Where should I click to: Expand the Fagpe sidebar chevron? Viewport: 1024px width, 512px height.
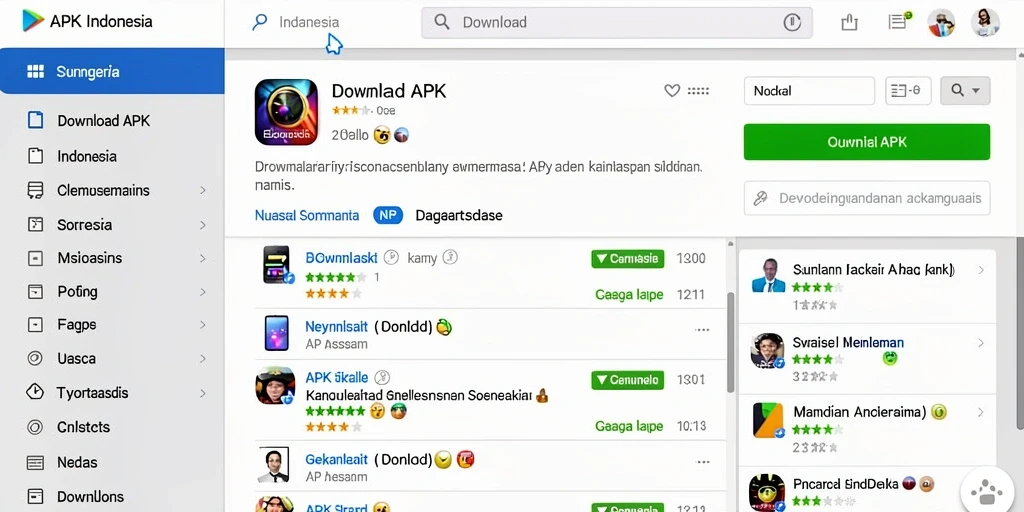203,325
